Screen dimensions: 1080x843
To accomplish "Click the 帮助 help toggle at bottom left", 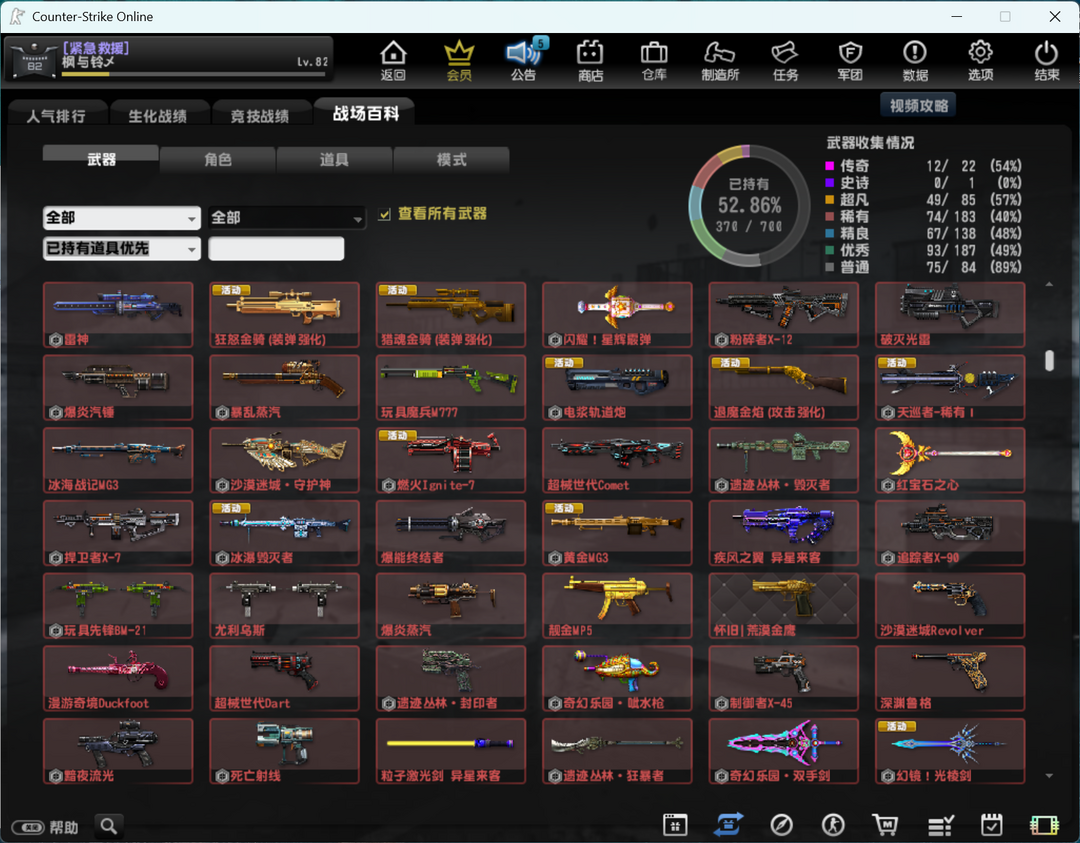I will 45,826.
